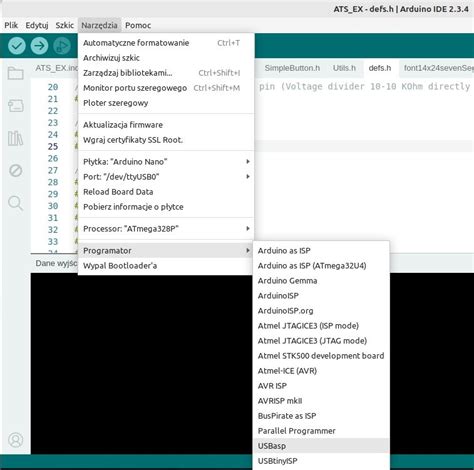
Task: Expand the Port "/dev/ttyUSB0" submenu
Action: [166, 177]
